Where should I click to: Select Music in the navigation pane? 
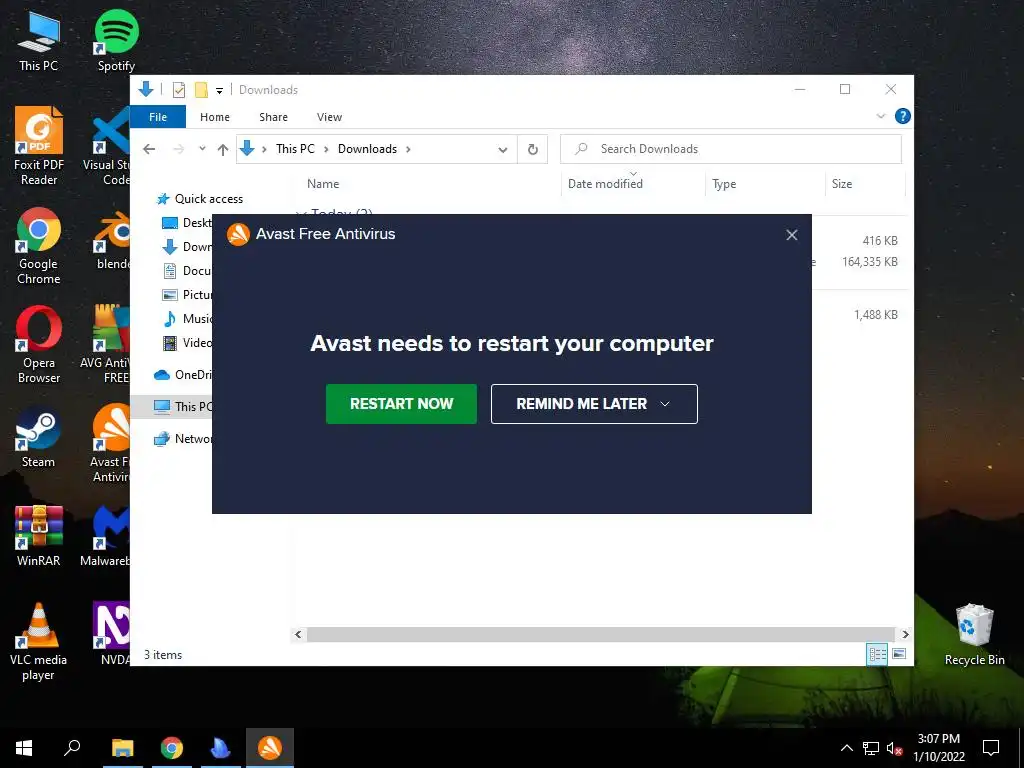point(187,319)
